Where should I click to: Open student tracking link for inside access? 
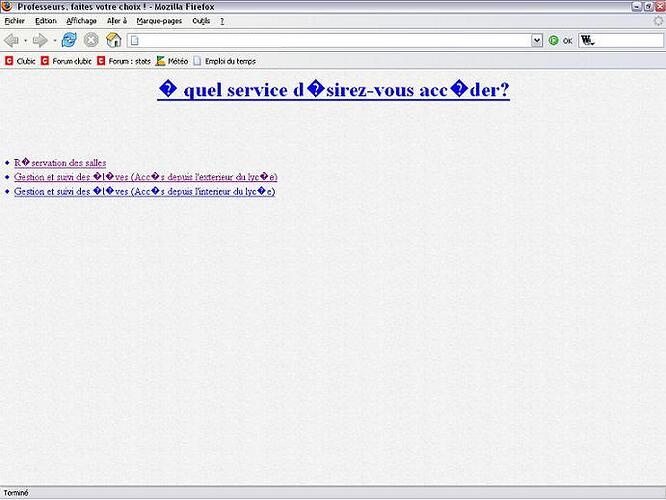pos(144,191)
